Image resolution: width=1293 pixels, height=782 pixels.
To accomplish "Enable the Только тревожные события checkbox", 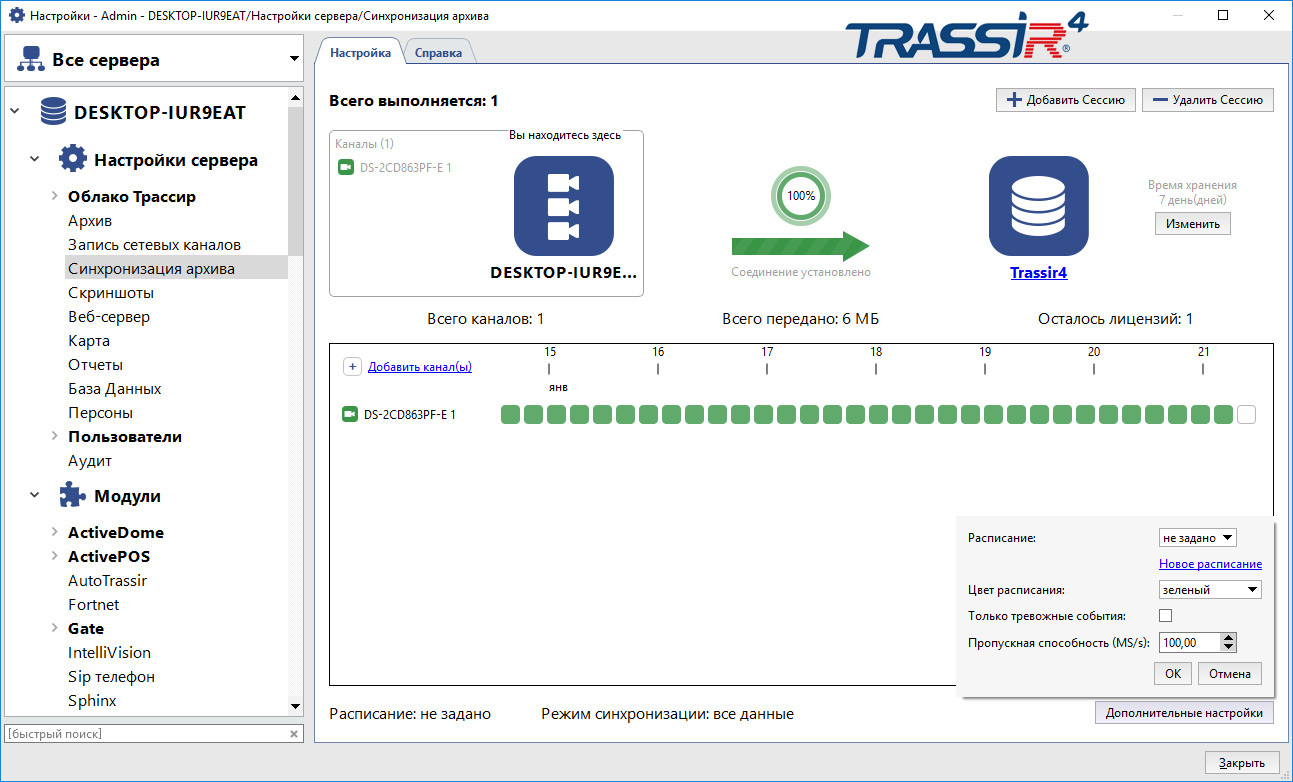I will click(x=1165, y=615).
